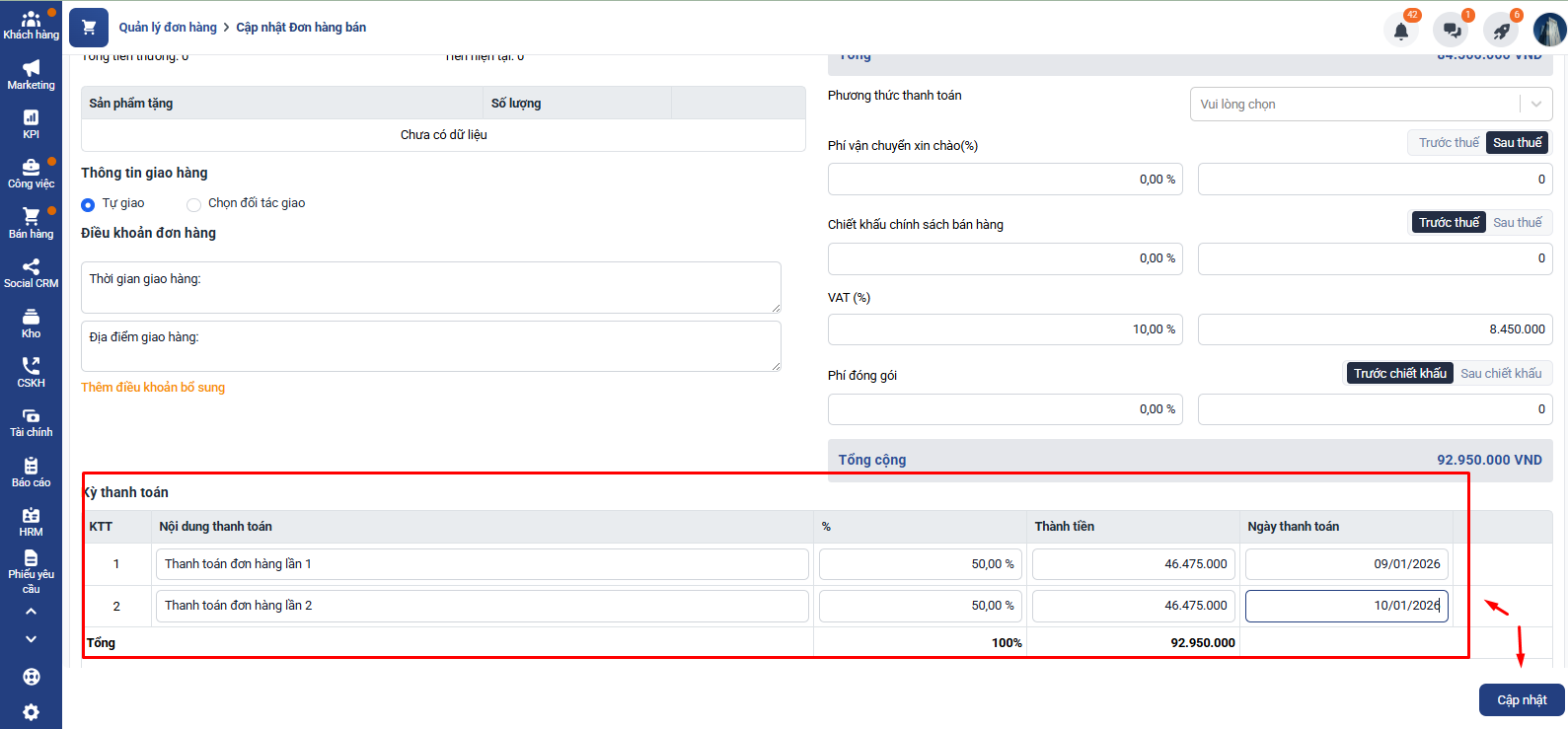Open the Kho warehouse module

[31, 323]
